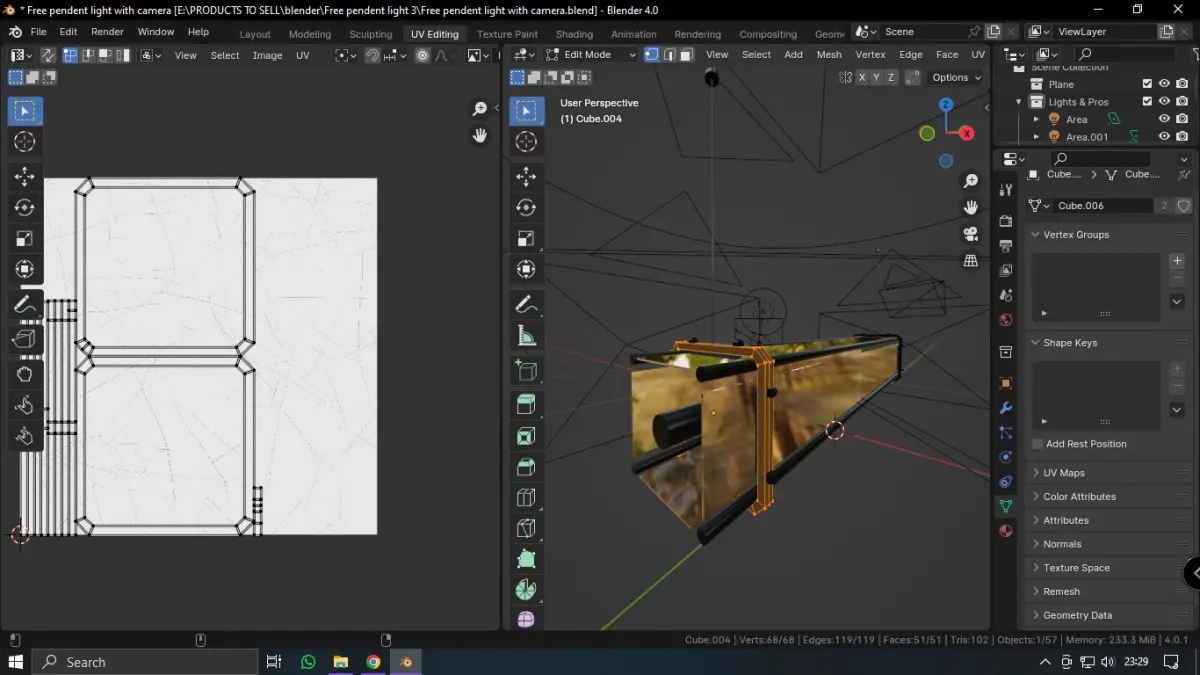The height and width of the screenshot is (675, 1200).
Task: Select the Move tool in UV editor
Action: (25, 177)
